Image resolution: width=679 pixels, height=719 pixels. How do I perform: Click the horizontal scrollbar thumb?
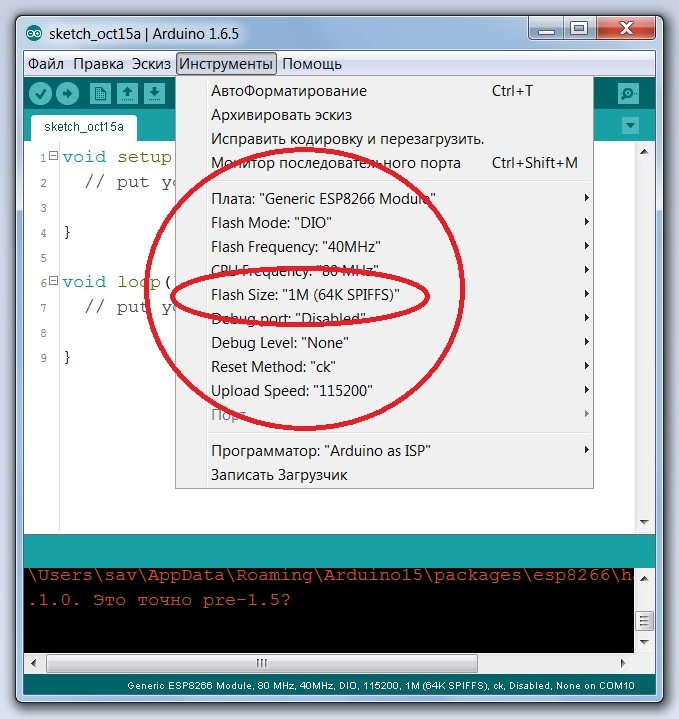pyautogui.click(x=262, y=663)
